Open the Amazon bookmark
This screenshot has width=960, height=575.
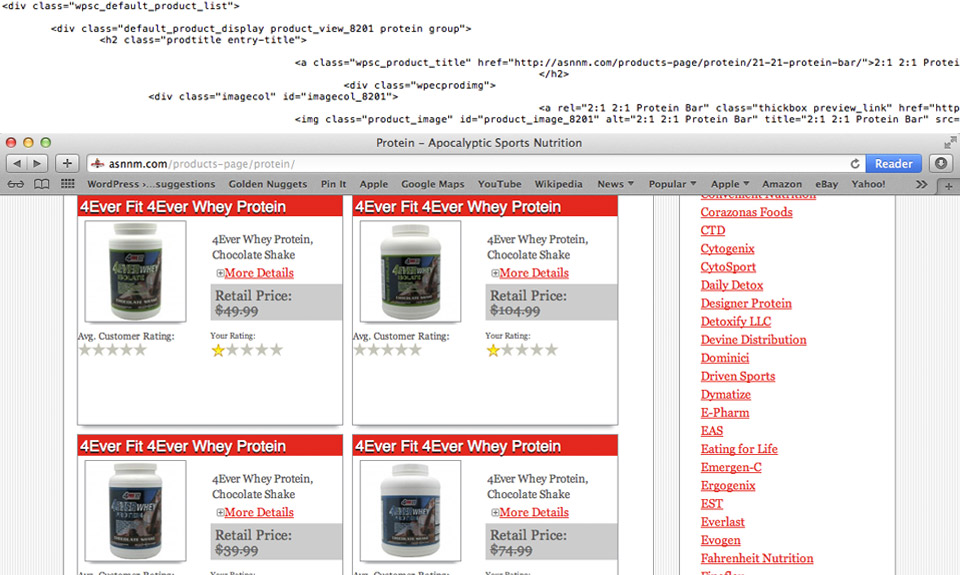(782, 184)
